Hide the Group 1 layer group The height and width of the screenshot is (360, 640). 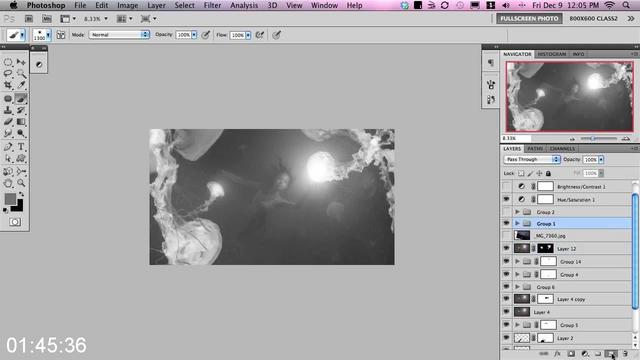click(x=507, y=223)
